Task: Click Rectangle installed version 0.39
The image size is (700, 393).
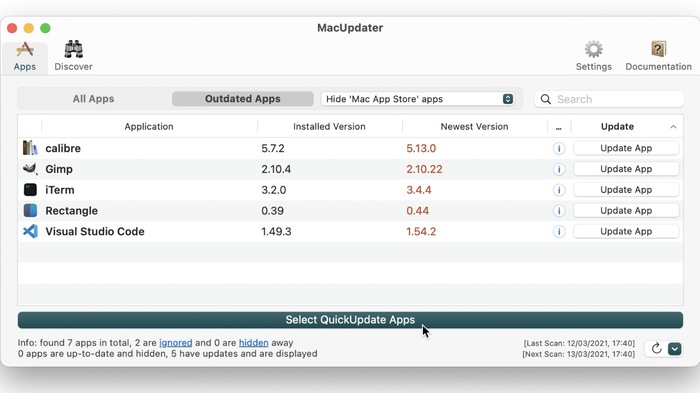Action: point(272,211)
